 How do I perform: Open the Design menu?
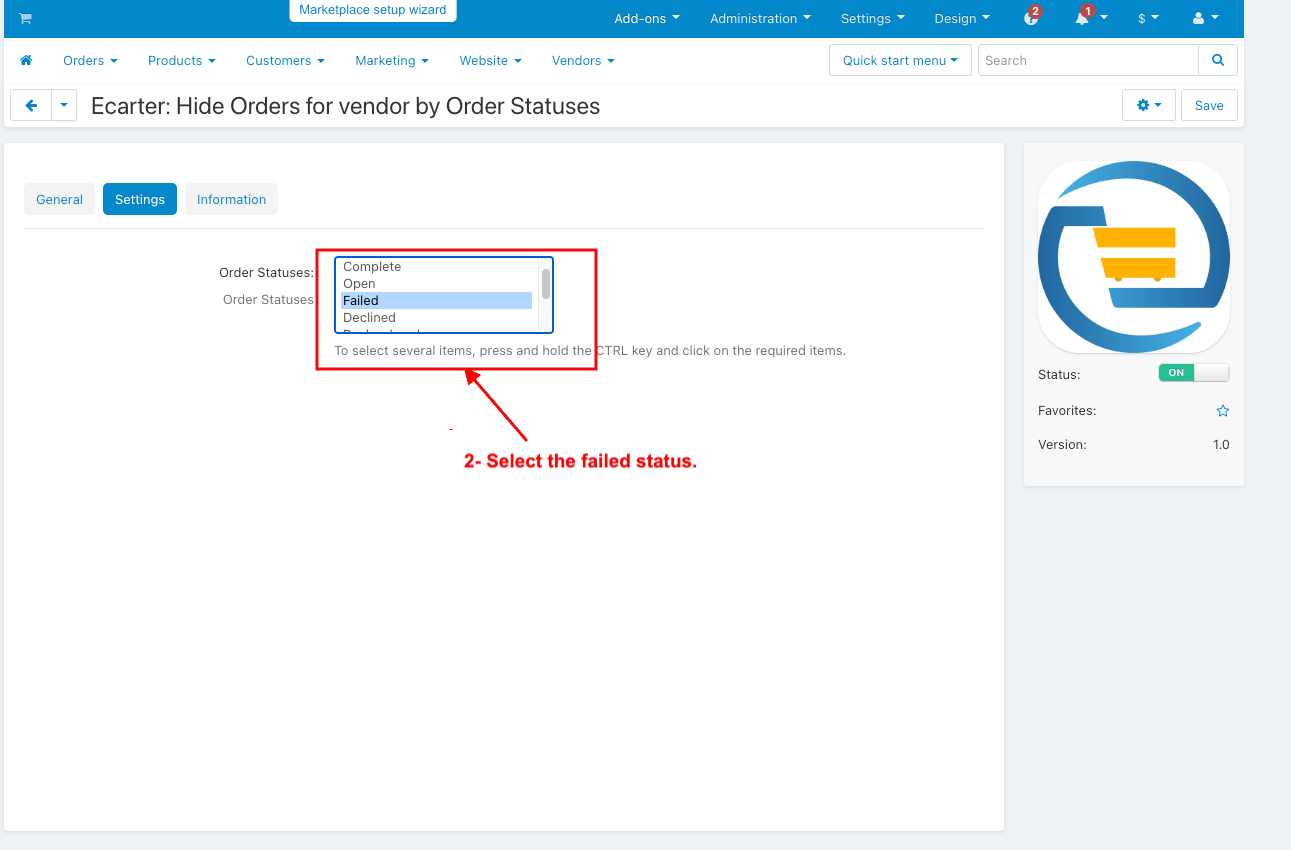pos(962,18)
